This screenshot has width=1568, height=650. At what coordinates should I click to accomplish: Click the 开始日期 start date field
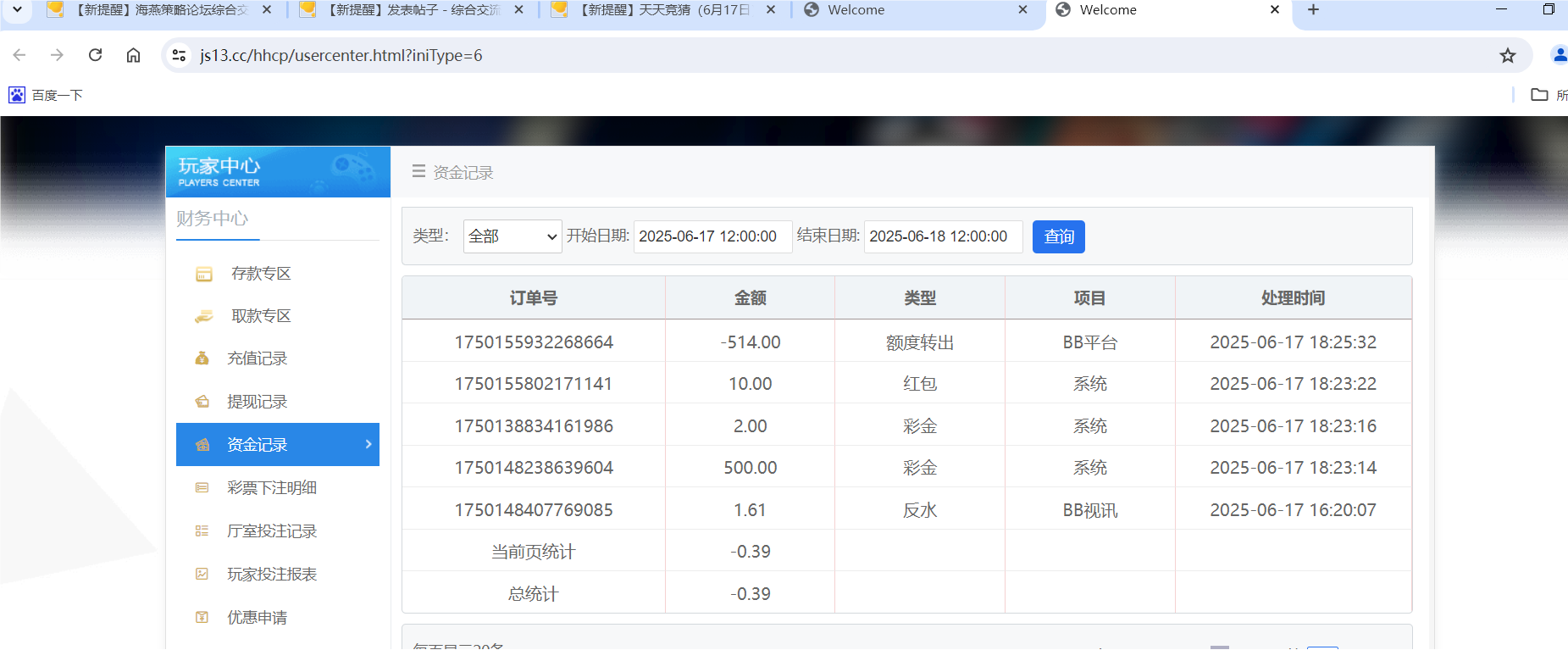tap(712, 236)
